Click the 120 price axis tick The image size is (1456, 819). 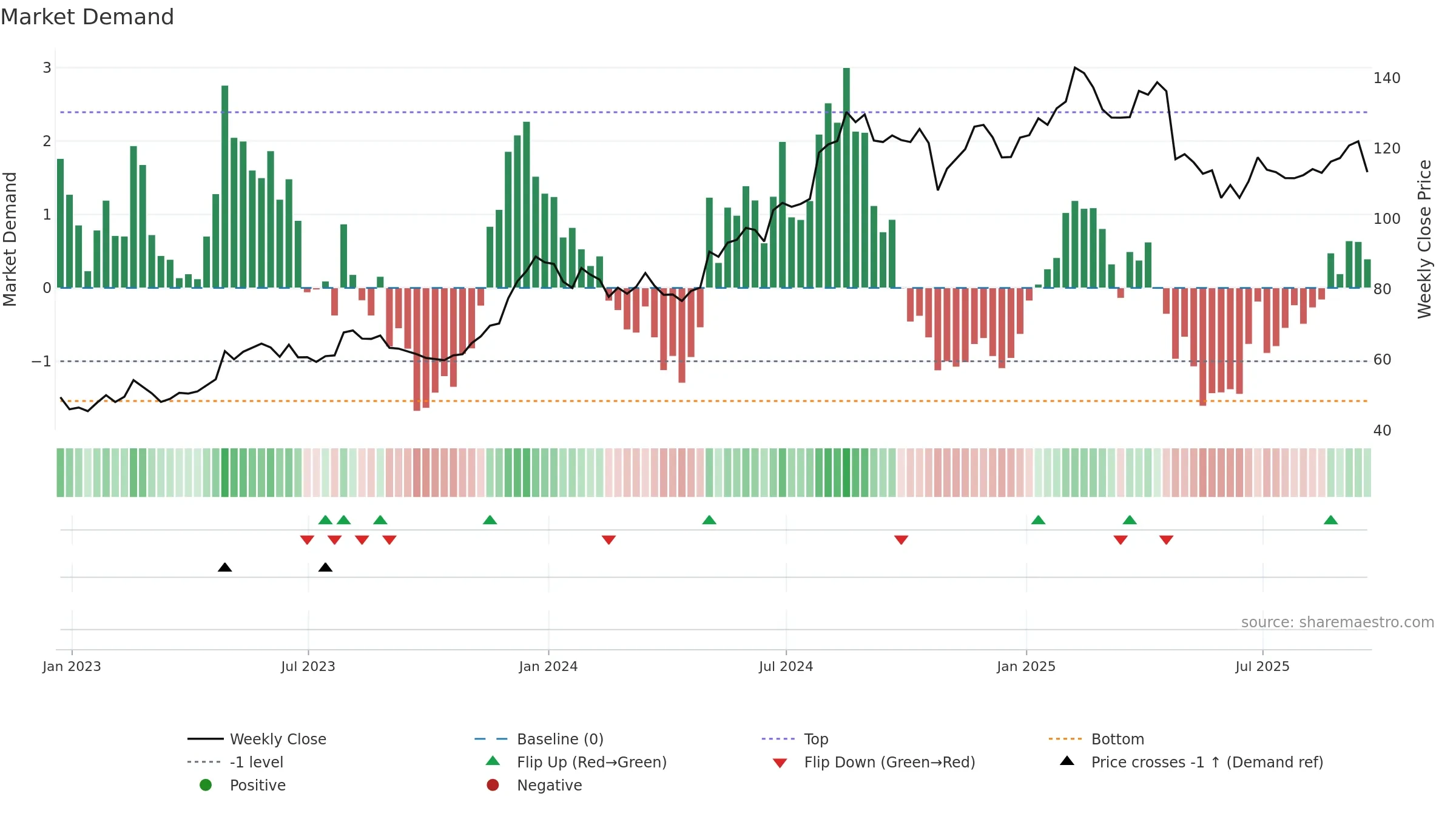point(1387,149)
